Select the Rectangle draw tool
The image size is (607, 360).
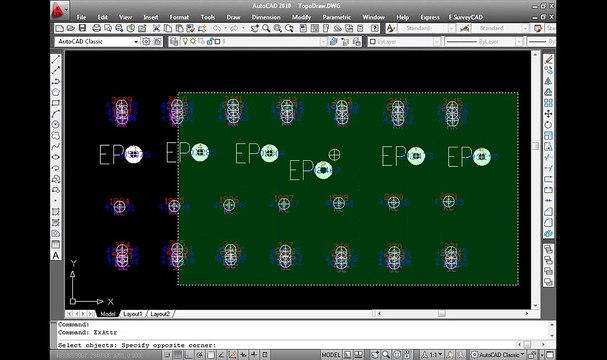tap(56, 103)
